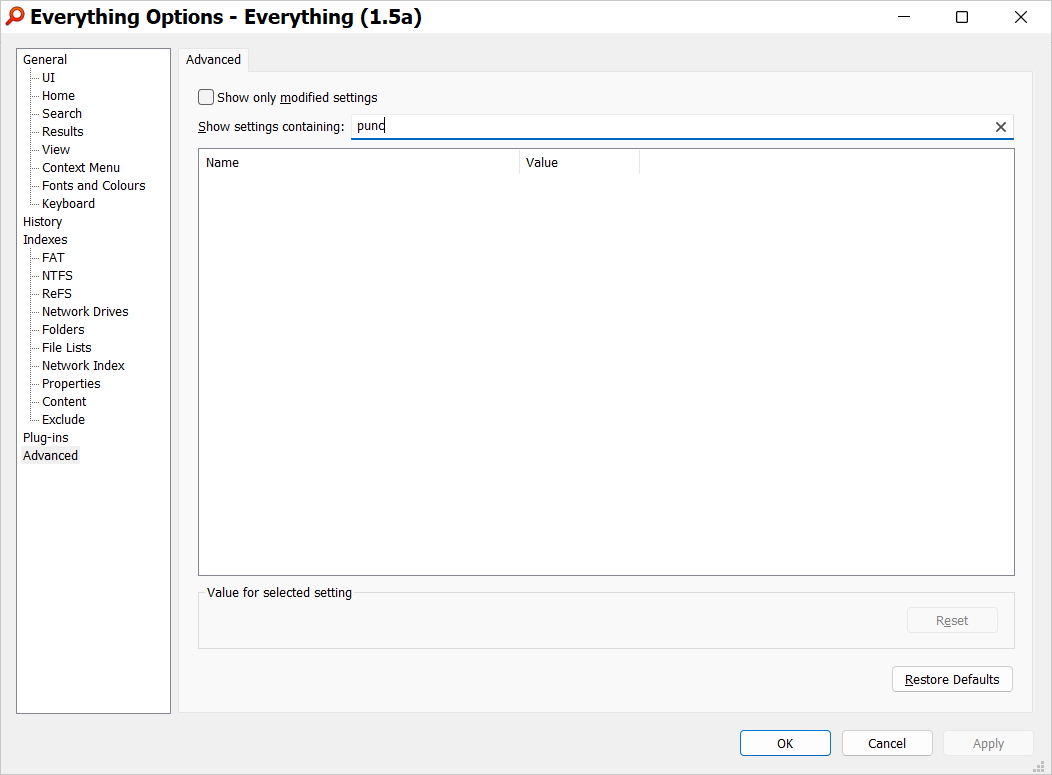Select Search in the options tree
The height and width of the screenshot is (775, 1052).
pyautogui.click(x=62, y=114)
